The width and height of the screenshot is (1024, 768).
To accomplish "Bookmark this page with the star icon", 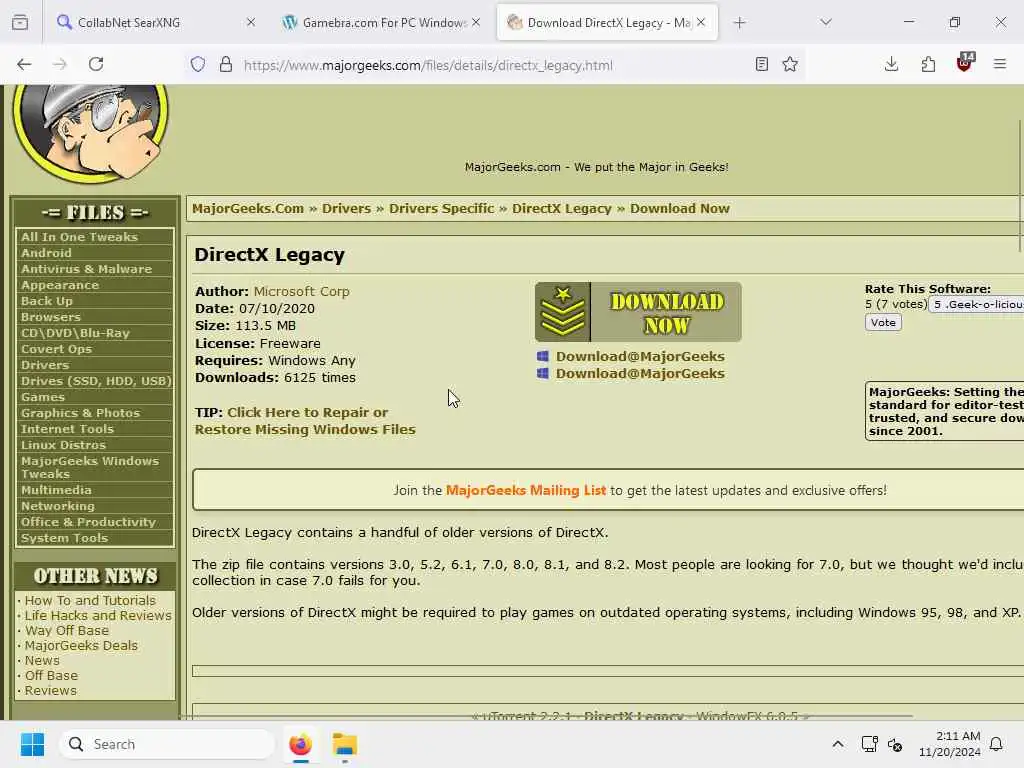I will pos(790,64).
